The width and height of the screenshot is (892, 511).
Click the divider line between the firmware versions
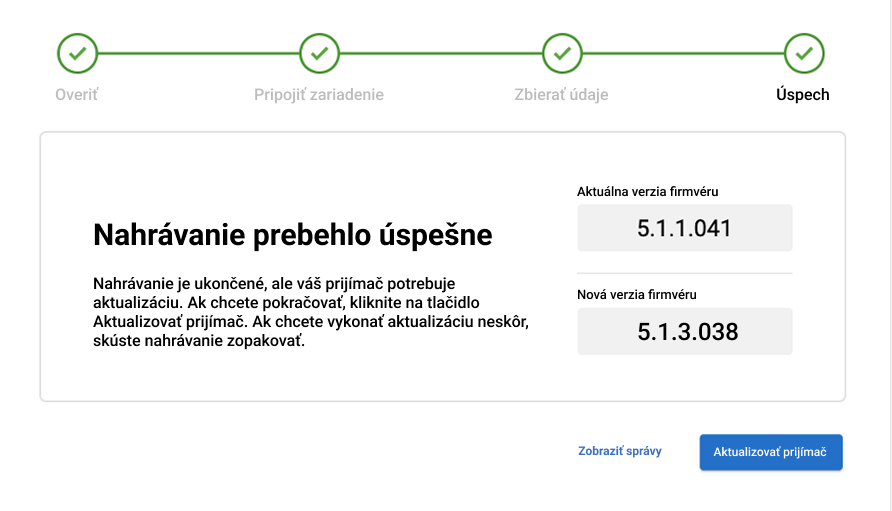(684, 273)
